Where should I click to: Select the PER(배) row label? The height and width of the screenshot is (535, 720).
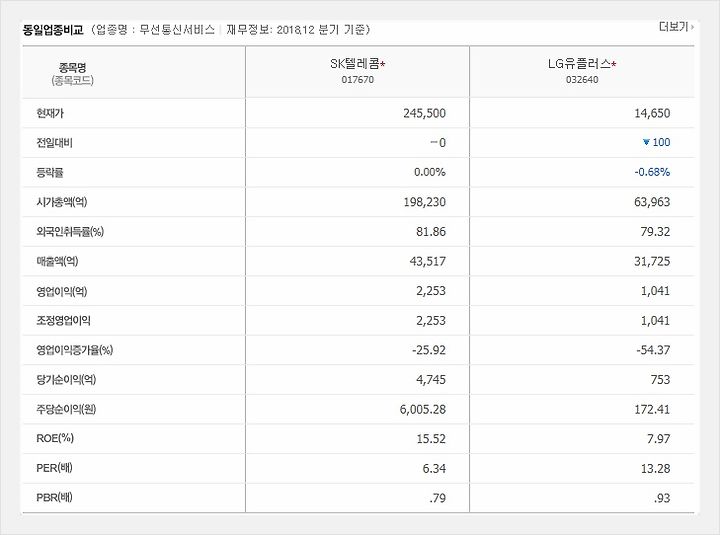click(x=54, y=468)
